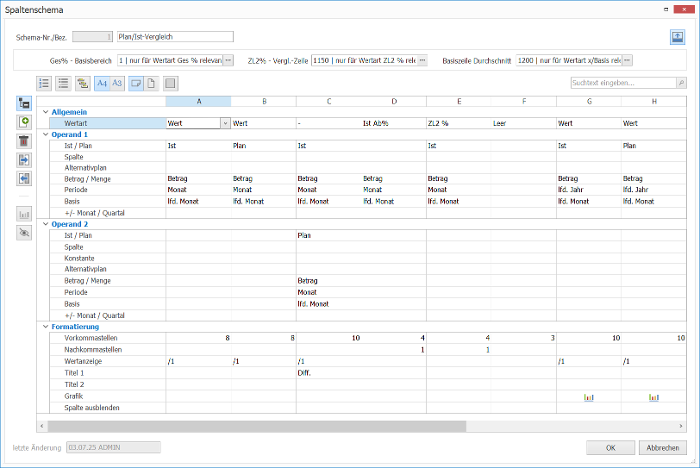The image size is (700, 468).
Task: Open Wertart dropdown in column A
Action: point(225,123)
